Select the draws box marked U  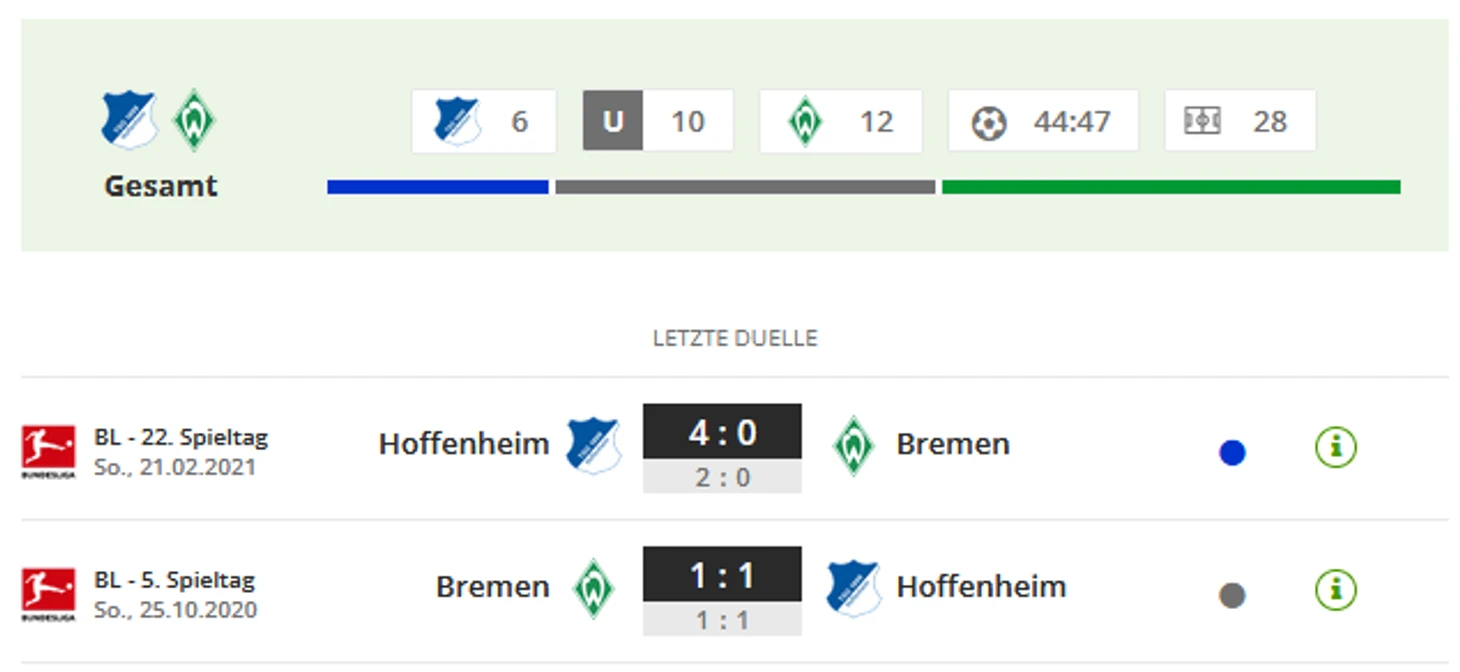(x=658, y=121)
